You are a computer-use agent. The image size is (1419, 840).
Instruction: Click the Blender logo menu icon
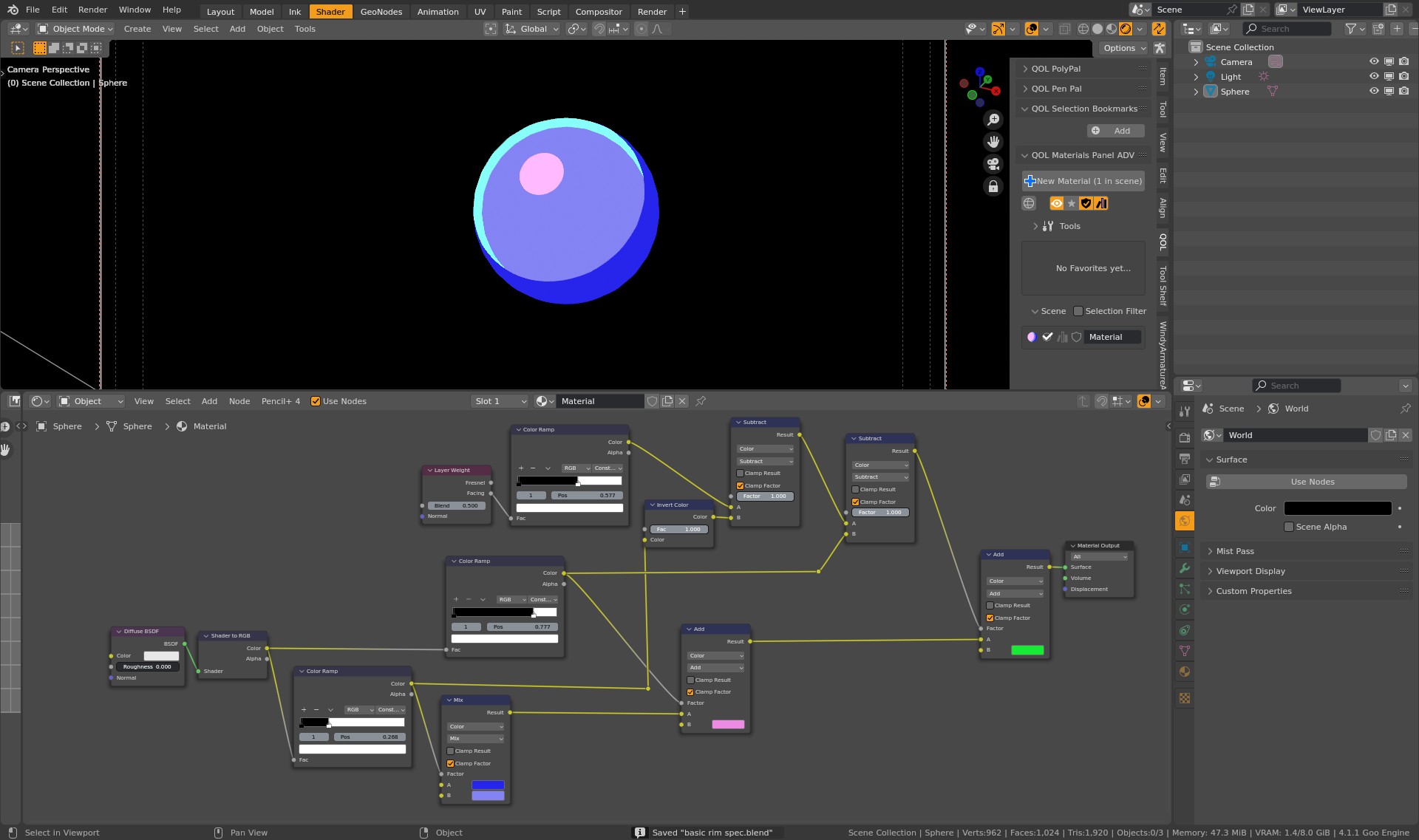click(13, 10)
